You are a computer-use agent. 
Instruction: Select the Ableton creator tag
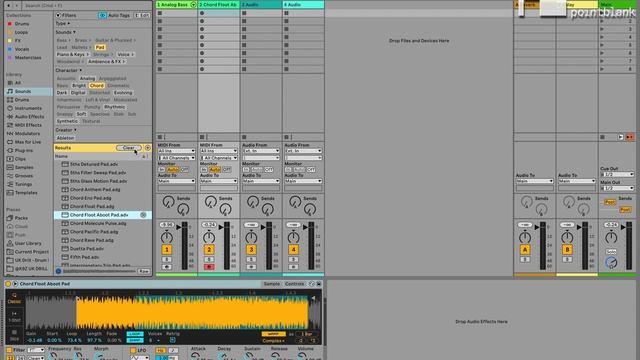[x=65, y=138]
